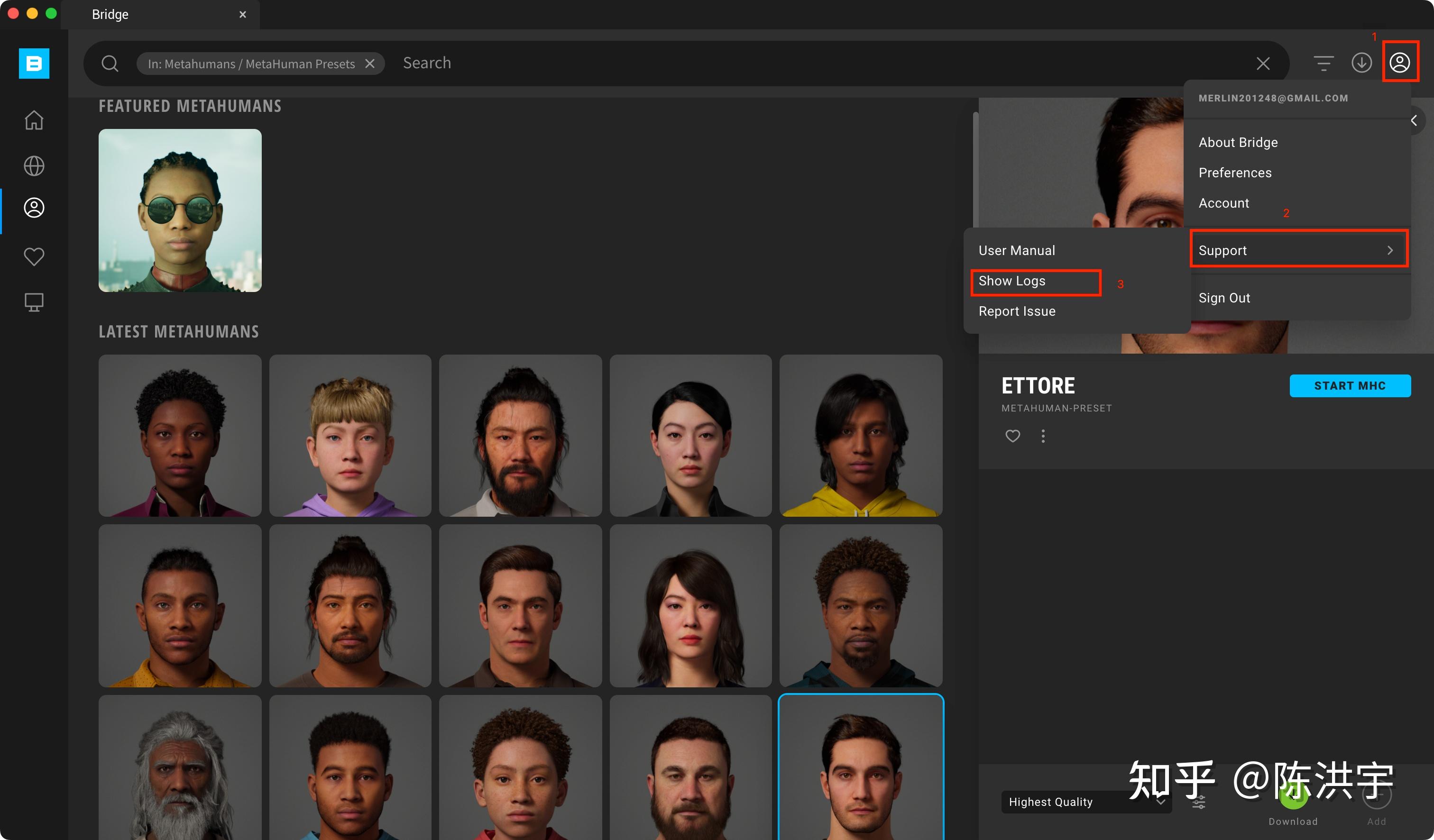This screenshot has height=840, width=1434.
Task: Go to Home in the sidebar
Action: [x=34, y=120]
